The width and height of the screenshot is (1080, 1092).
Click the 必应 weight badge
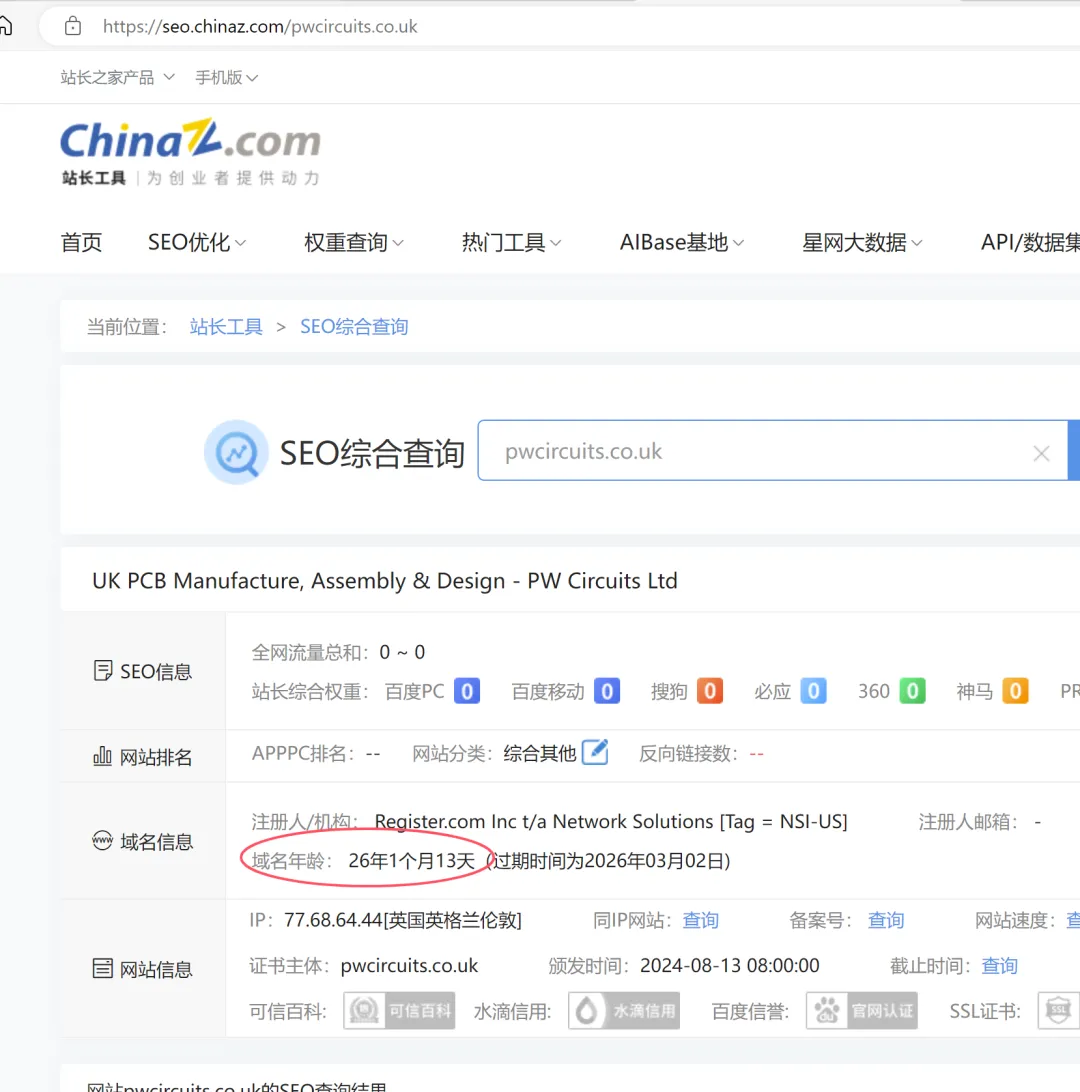click(813, 691)
